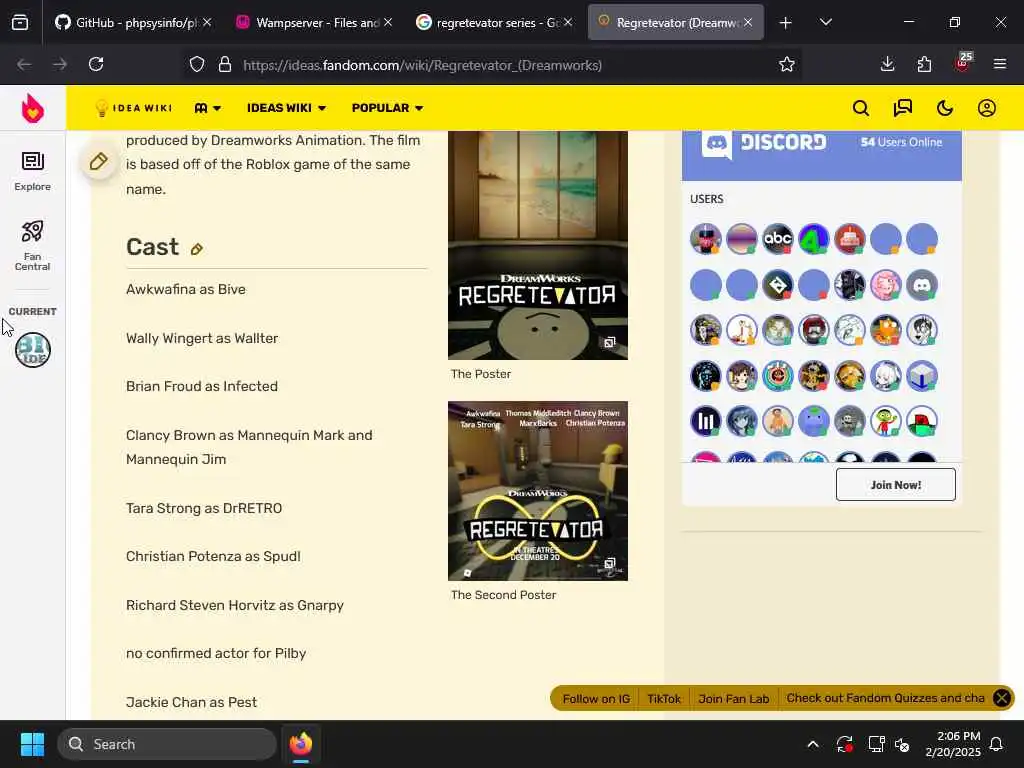Open Fan Central rocket icon

coord(33,246)
